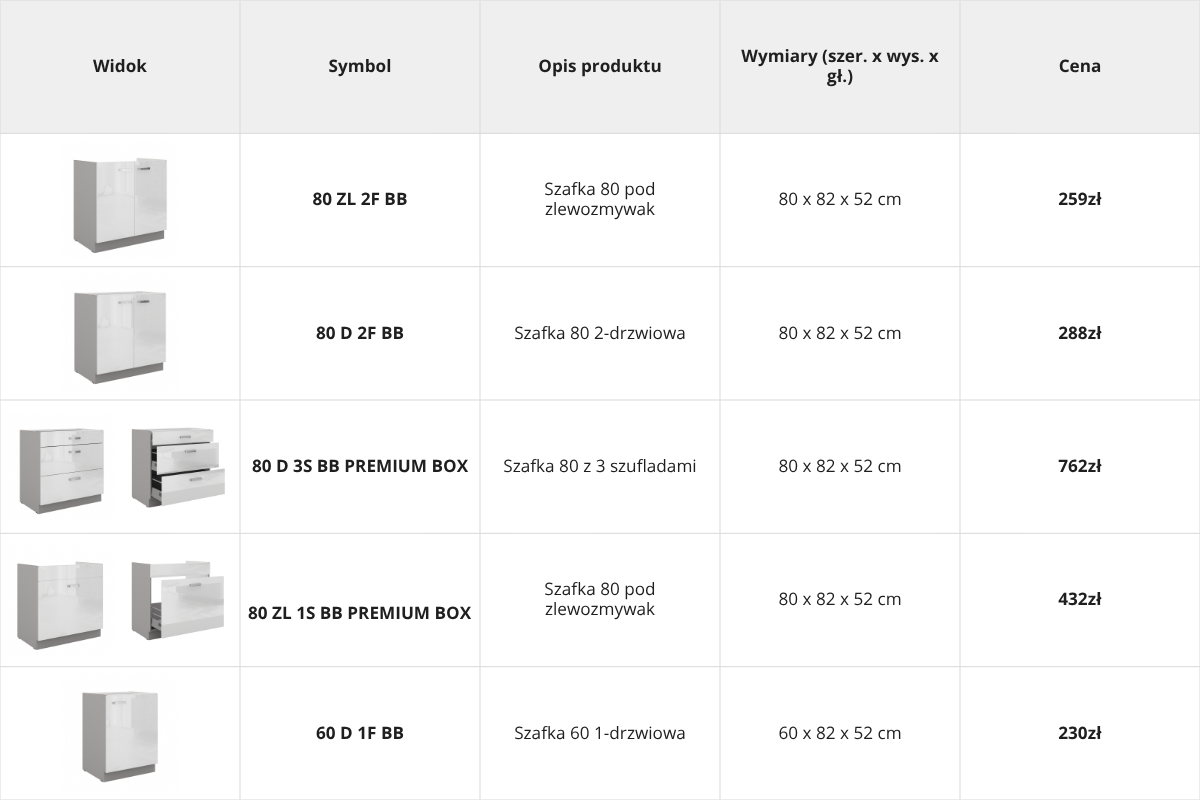Click the 259zł price
The image size is (1200, 800).
click(x=1080, y=199)
